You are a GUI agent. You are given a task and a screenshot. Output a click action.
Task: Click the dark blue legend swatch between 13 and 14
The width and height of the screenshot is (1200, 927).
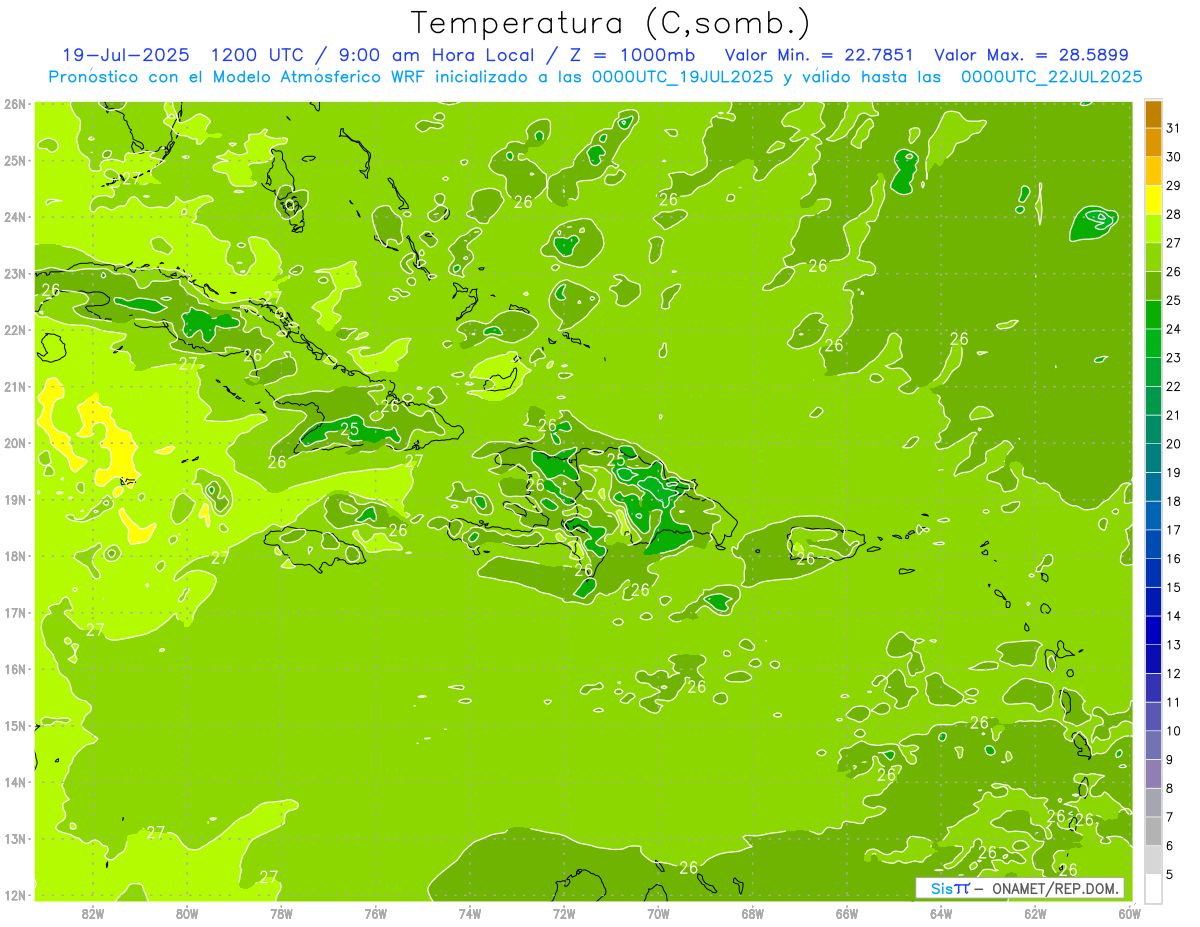1154,631
